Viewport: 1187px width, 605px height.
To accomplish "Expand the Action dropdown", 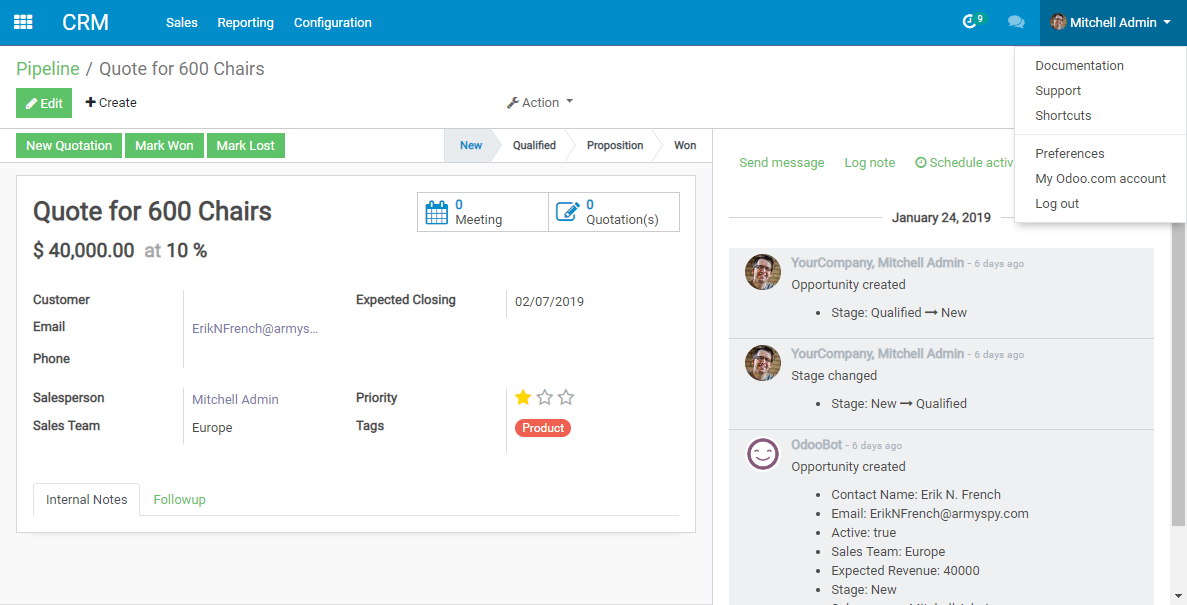I will pos(540,103).
